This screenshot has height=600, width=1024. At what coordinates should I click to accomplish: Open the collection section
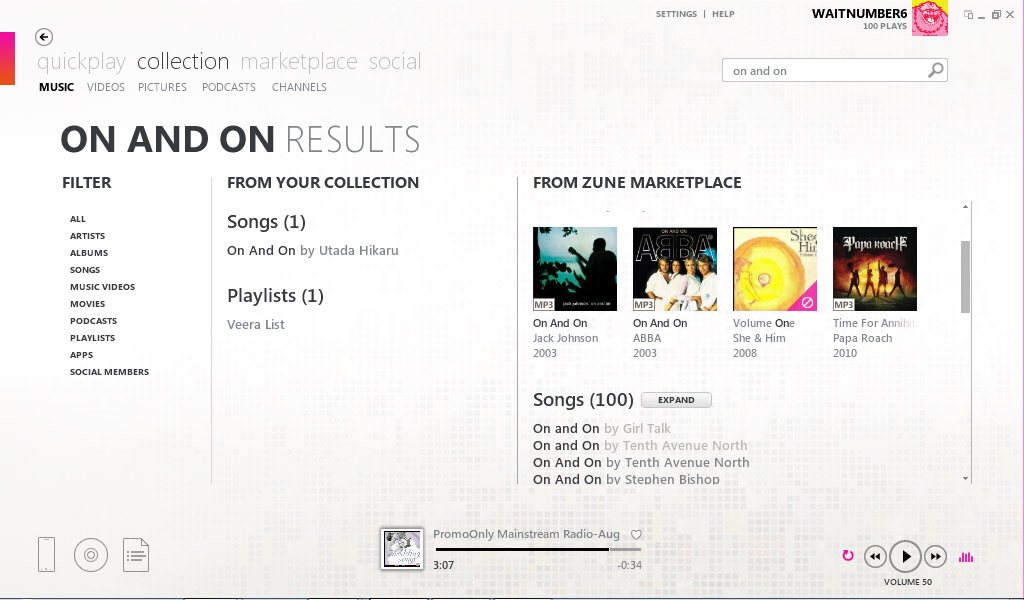(183, 61)
